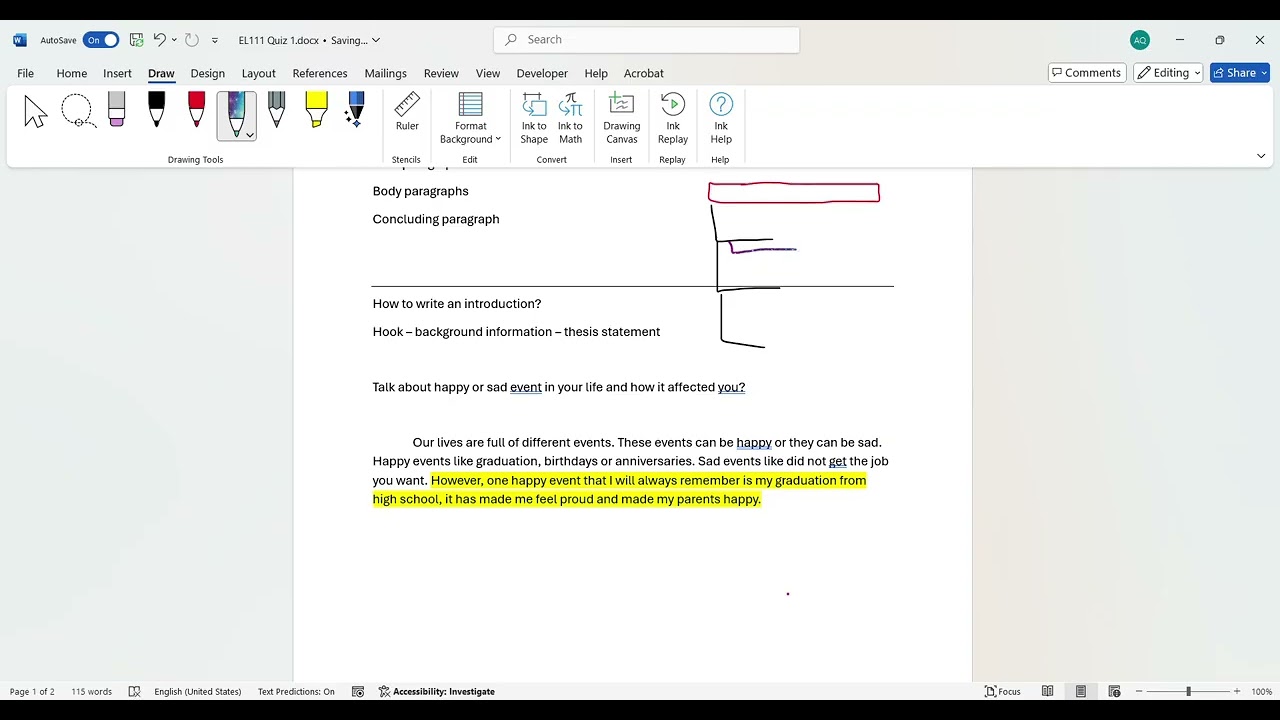Open the Review tab
This screenshot has width=1280, height=720.
(441, 73)
